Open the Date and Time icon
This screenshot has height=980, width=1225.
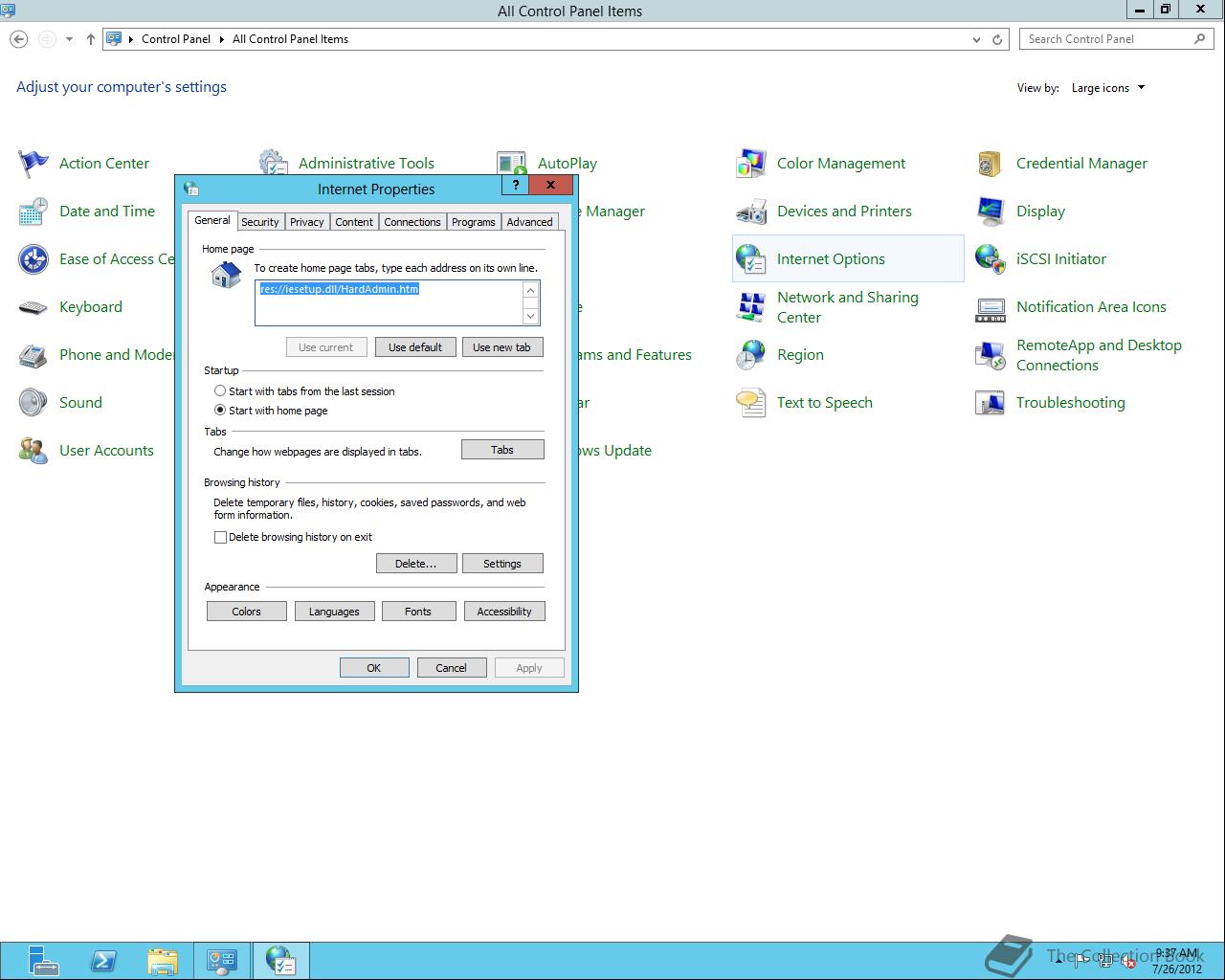(33, 212)
